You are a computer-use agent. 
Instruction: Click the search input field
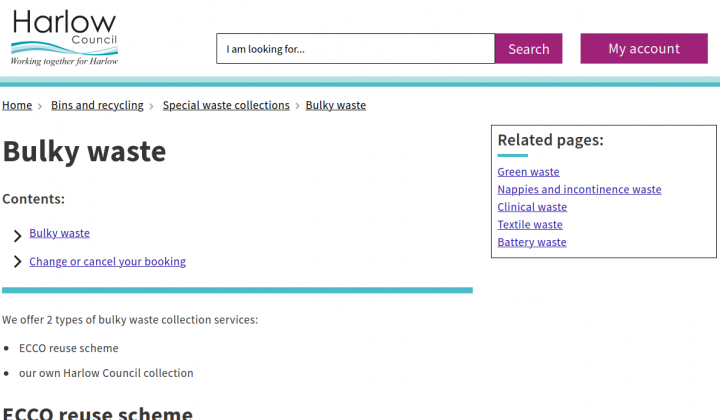(x=355, y=49)
